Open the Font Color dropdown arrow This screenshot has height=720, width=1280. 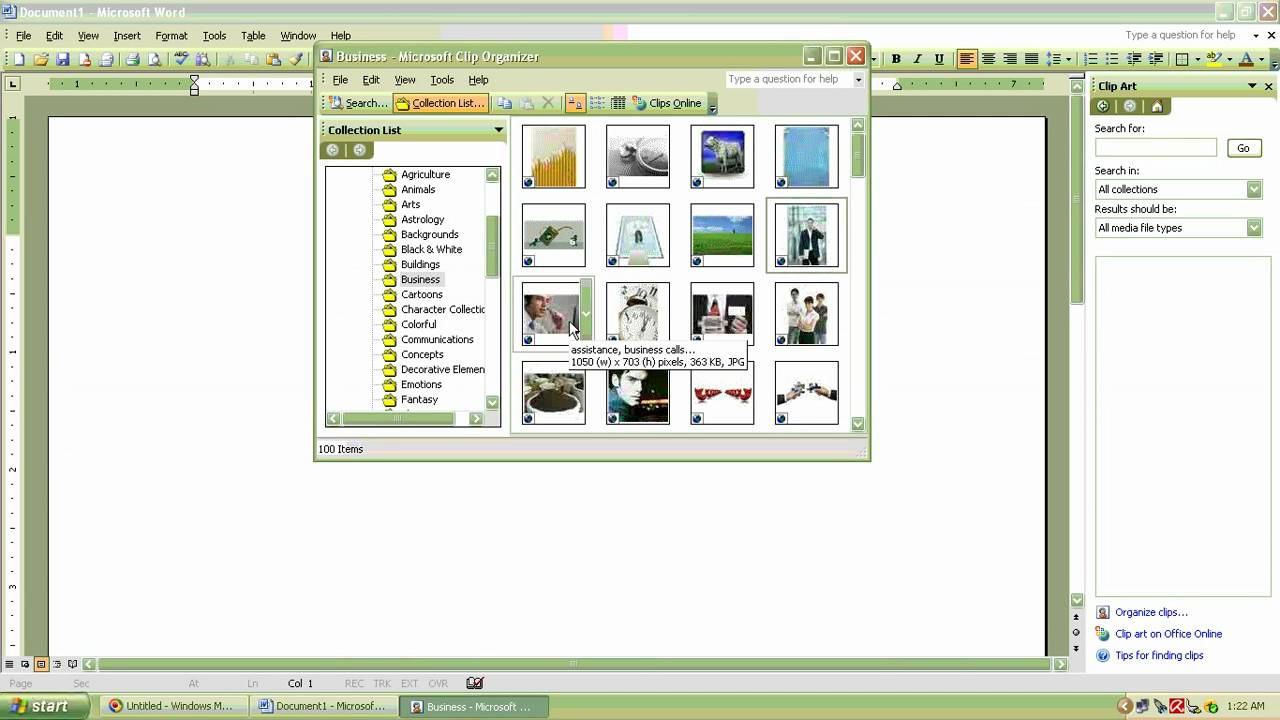(1262, 59)
